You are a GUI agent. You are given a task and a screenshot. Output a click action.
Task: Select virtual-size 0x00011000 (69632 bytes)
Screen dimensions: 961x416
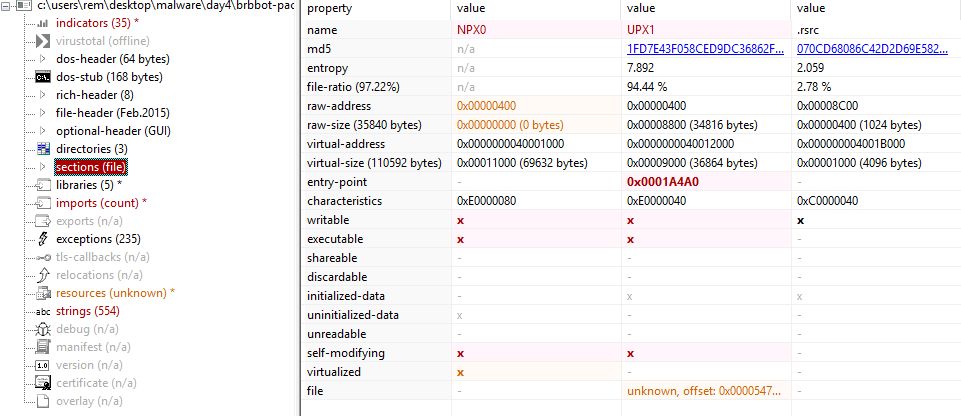(x=523, y=163)
